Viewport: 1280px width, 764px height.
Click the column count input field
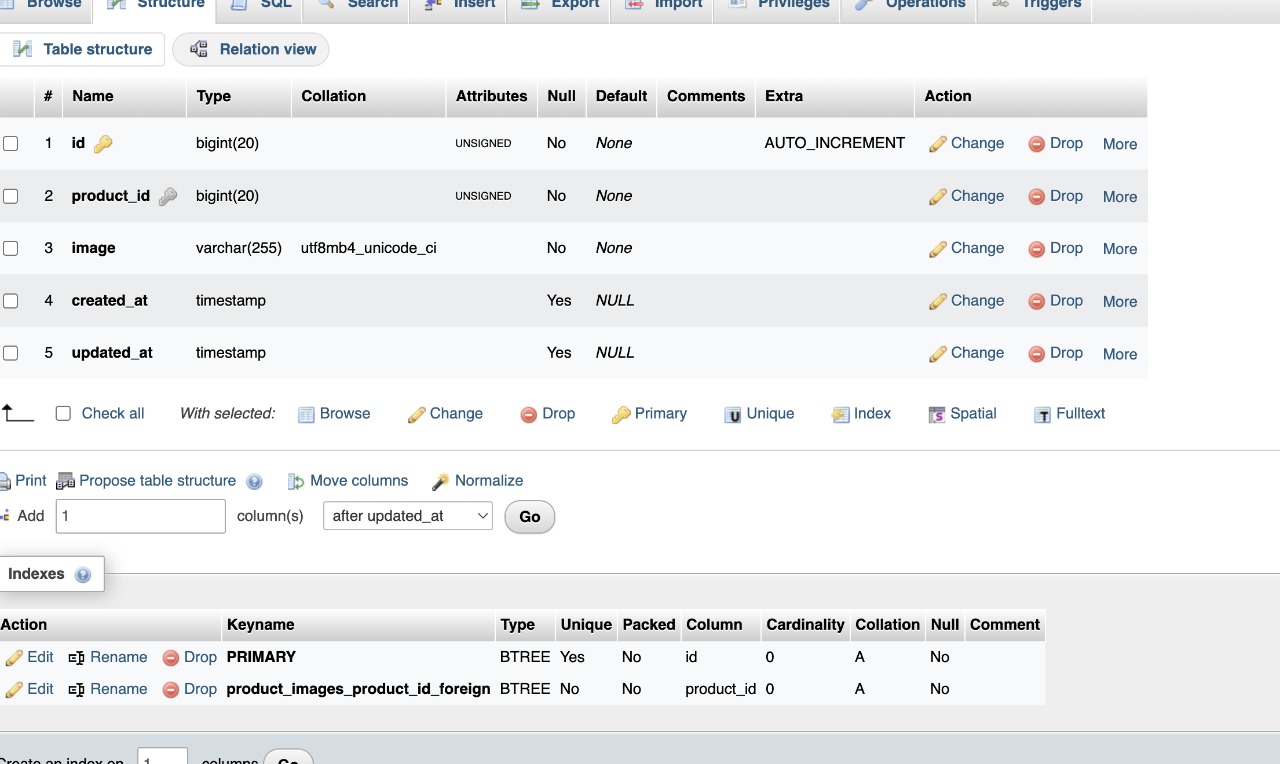140,516
